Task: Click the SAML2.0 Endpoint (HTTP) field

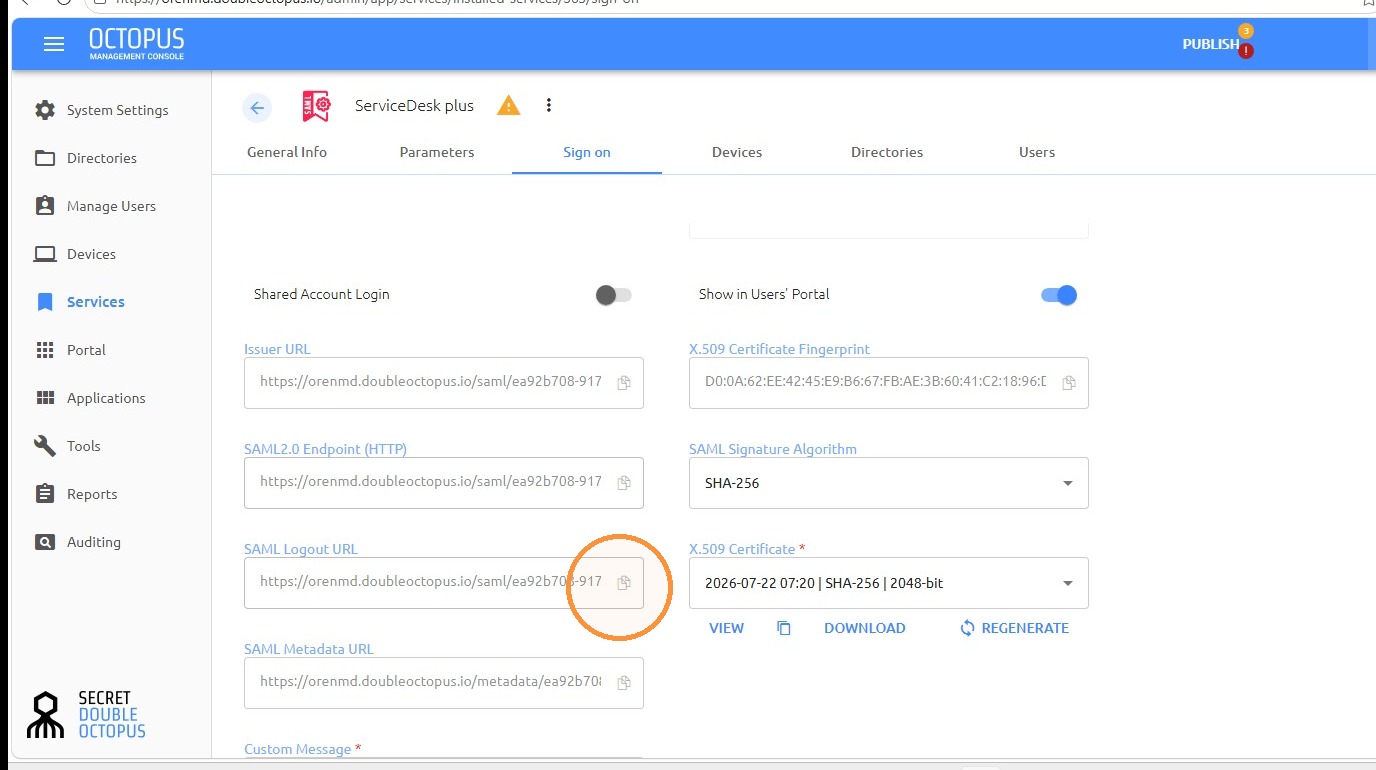Action: (443, 483)
